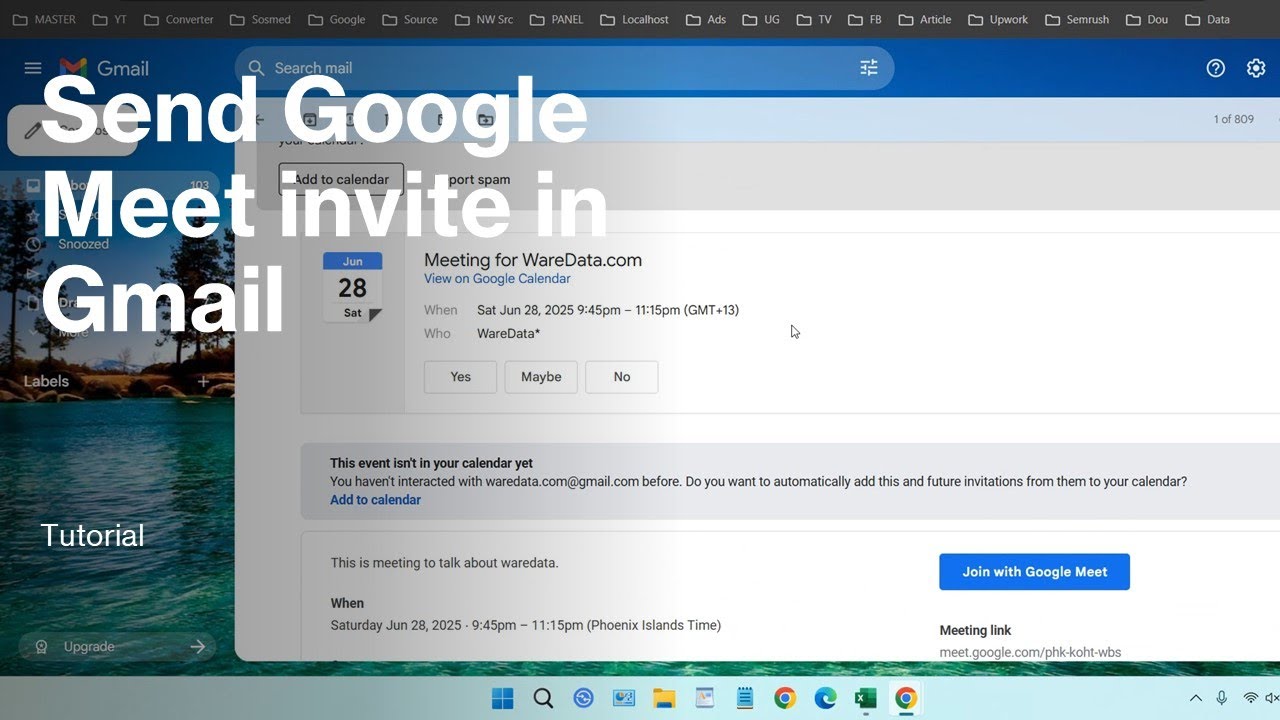Open the Sosmed bookmark folder
1280x720 pixels.
tap(260, 19)
